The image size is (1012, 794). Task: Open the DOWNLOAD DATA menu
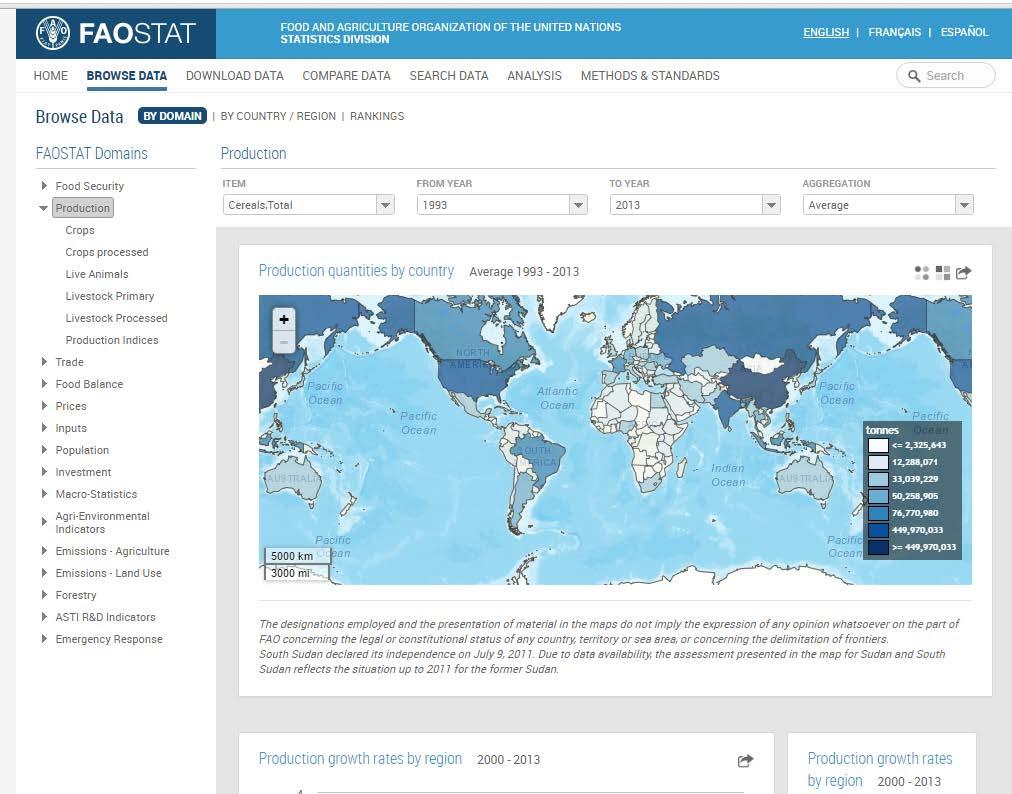[235, 76]
